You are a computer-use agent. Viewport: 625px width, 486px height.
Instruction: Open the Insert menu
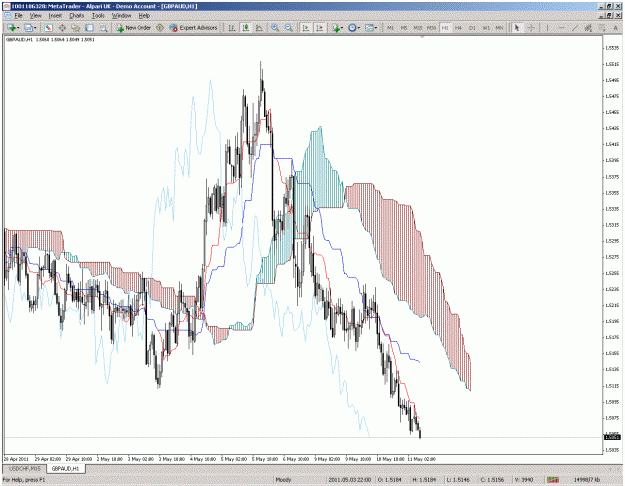coord(55,16)
